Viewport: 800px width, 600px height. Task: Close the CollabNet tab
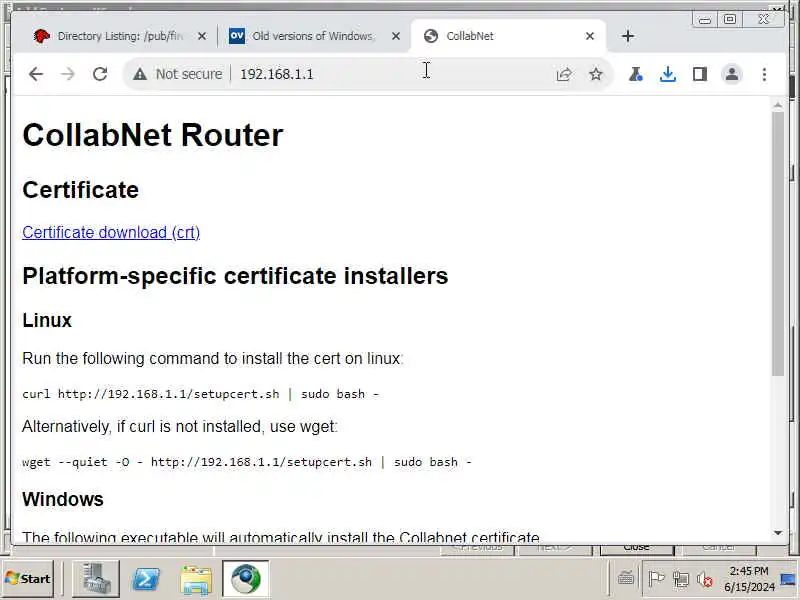click(x=590, y=36)
